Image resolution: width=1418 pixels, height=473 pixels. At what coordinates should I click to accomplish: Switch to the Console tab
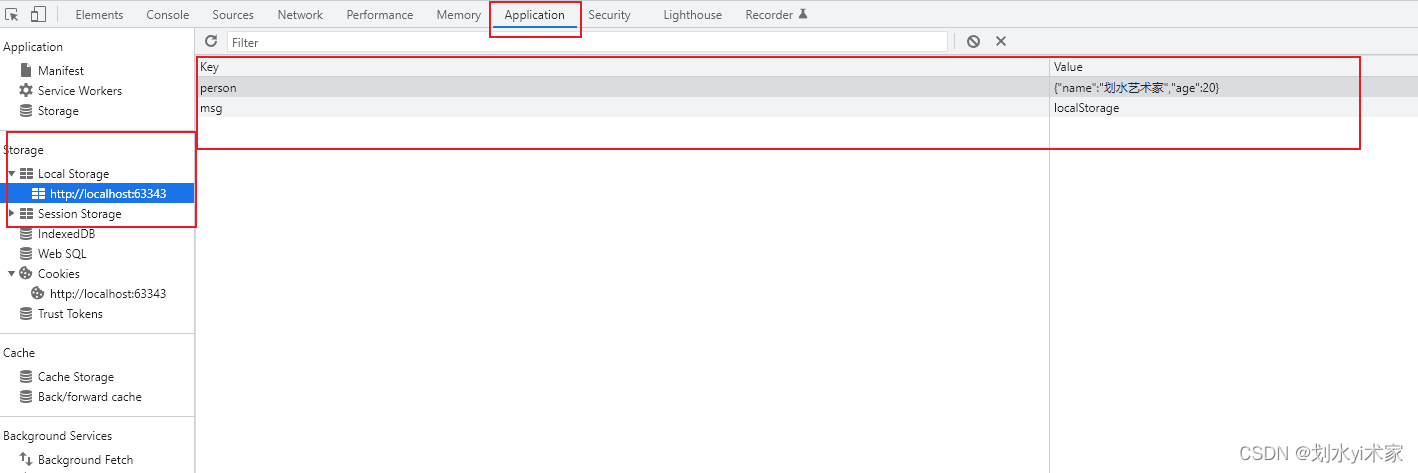(x=168, y=15)
